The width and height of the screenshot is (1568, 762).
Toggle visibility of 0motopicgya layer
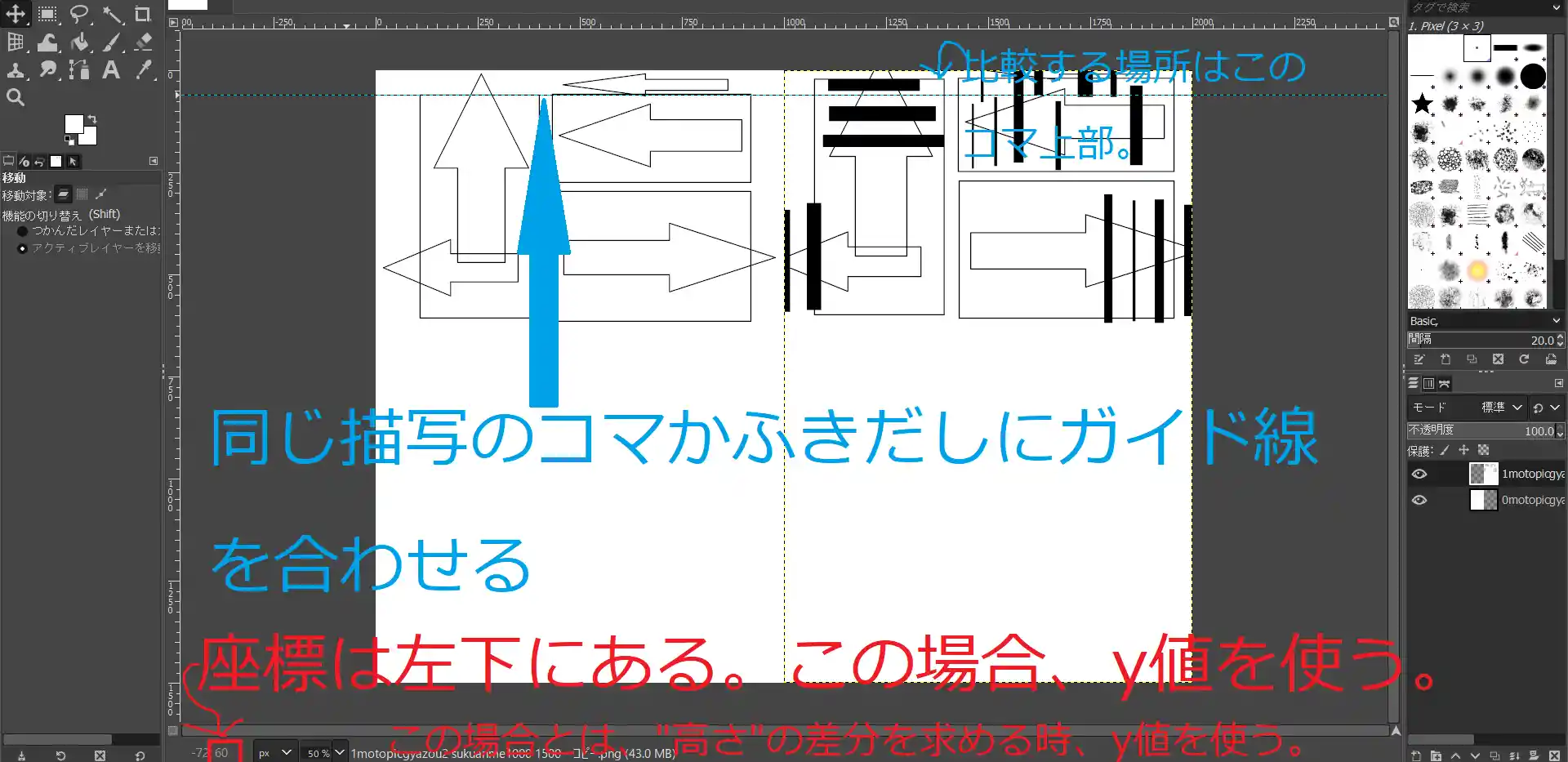1419,500
